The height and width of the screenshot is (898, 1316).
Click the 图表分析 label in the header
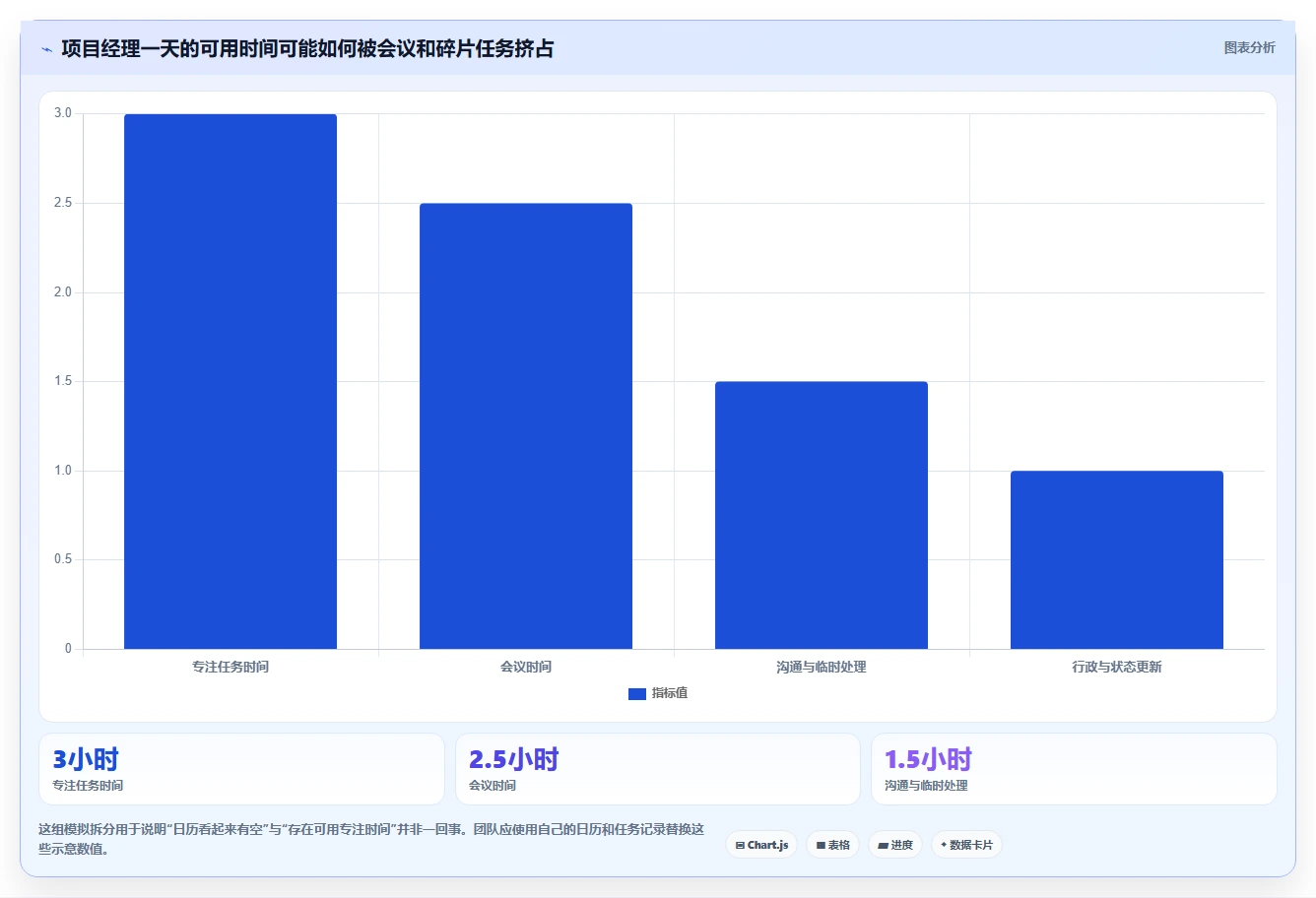[x=1249, y=47]
